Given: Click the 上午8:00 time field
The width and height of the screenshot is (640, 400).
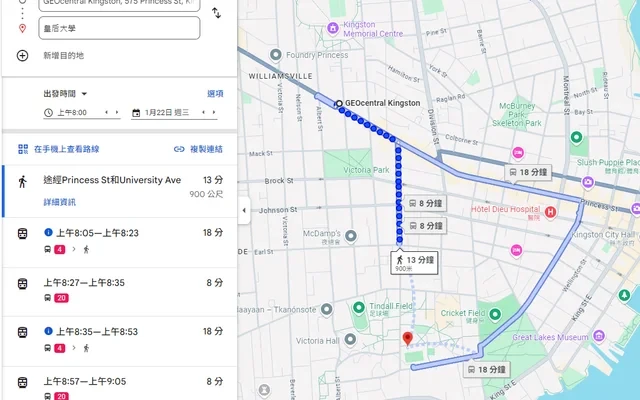Looking at the screenshot, I should point(72,113).
